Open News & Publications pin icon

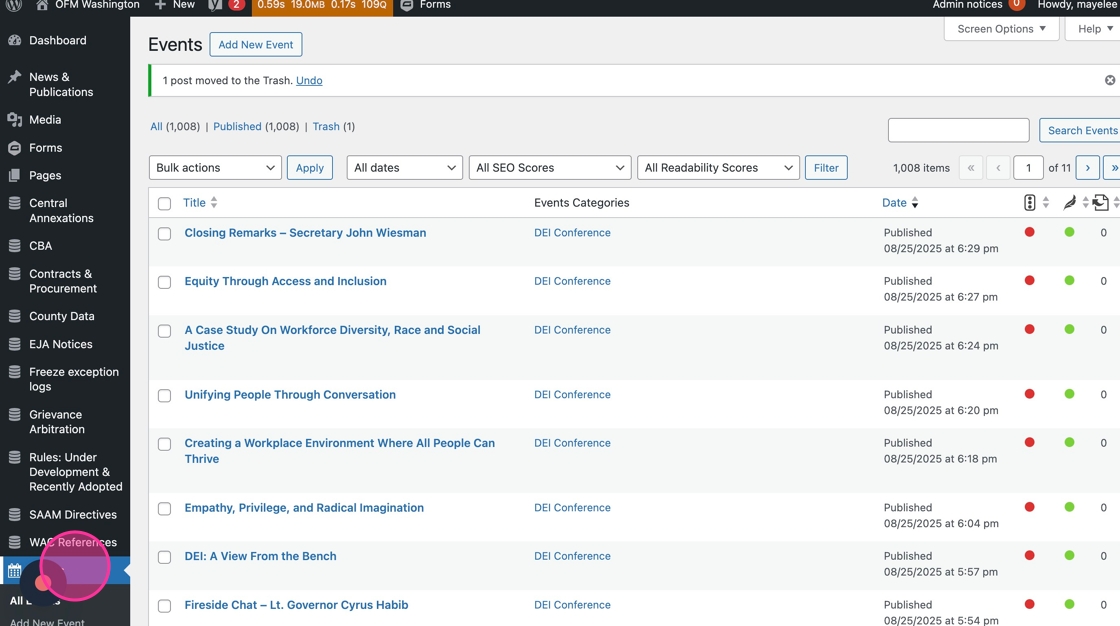(14, 76)
